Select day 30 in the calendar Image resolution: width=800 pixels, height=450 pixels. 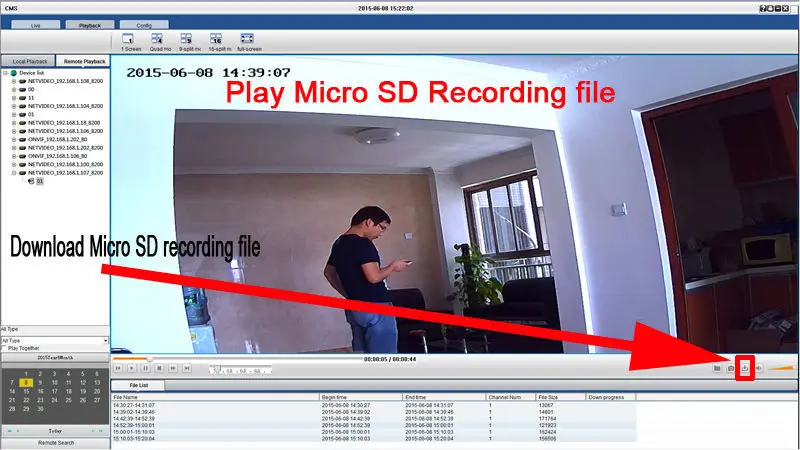tap(40, 409)
